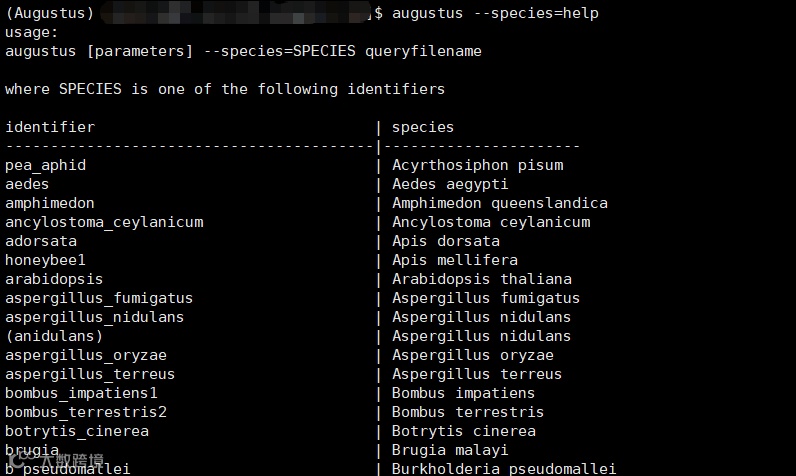The image size is (796, 476).
Task: Click the 'Amphimedon queenslandica' species name
Action: coord(500,203)
